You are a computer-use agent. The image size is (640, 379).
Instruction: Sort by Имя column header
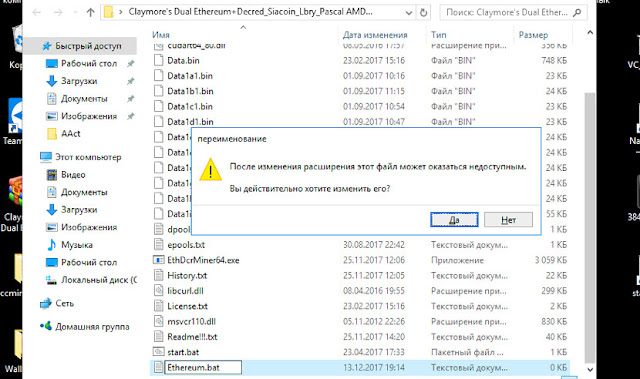(x=161, y=35)
